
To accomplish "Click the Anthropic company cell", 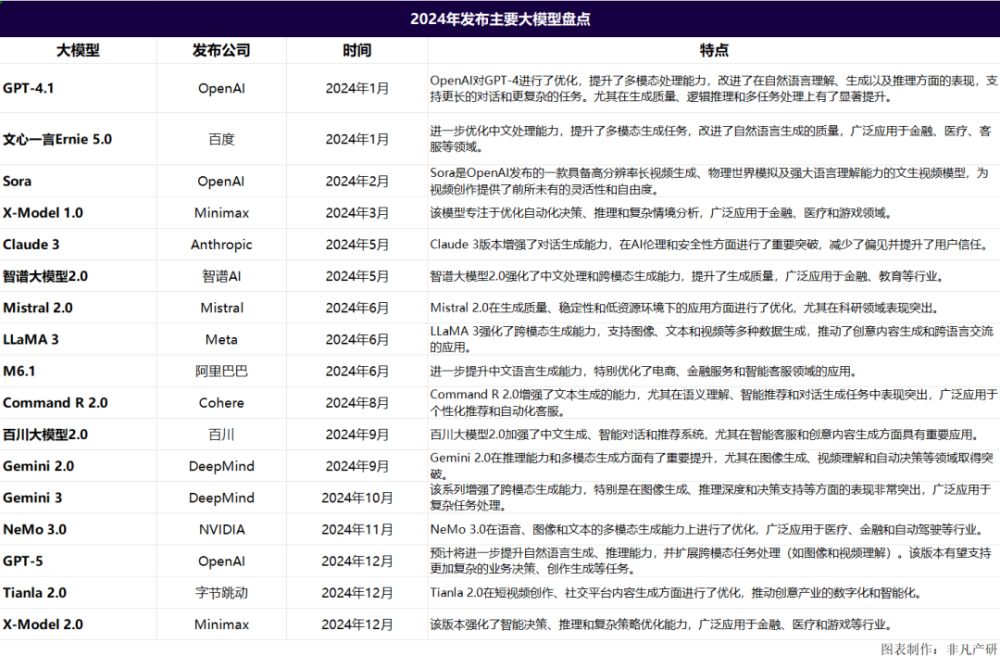I will click(221, 245).
